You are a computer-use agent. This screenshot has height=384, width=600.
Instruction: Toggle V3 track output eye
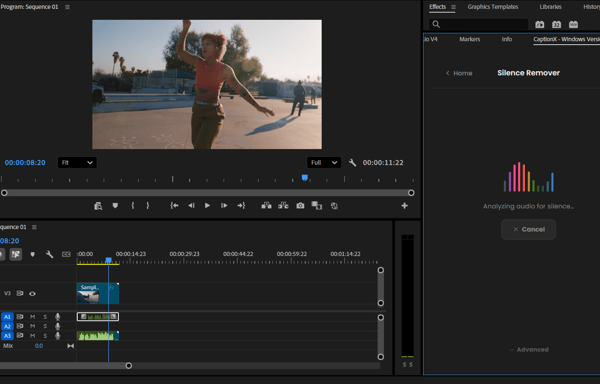pyautogui.click(x=33, y=294)
